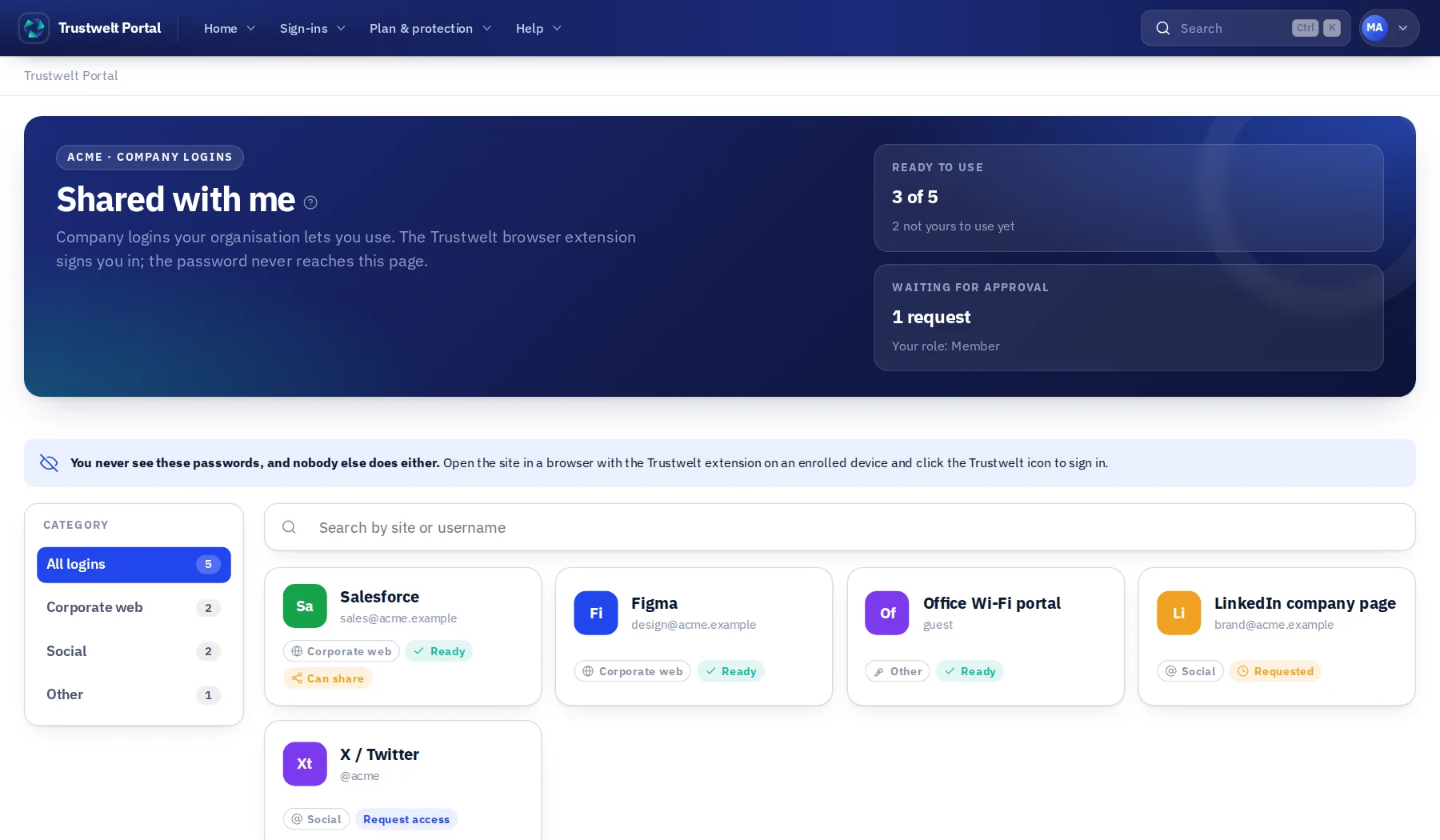The height and width of the screenshot is (840, 1440).
Task: Click the crossed-eye icon in the password notice
Action: coord(49,463)
